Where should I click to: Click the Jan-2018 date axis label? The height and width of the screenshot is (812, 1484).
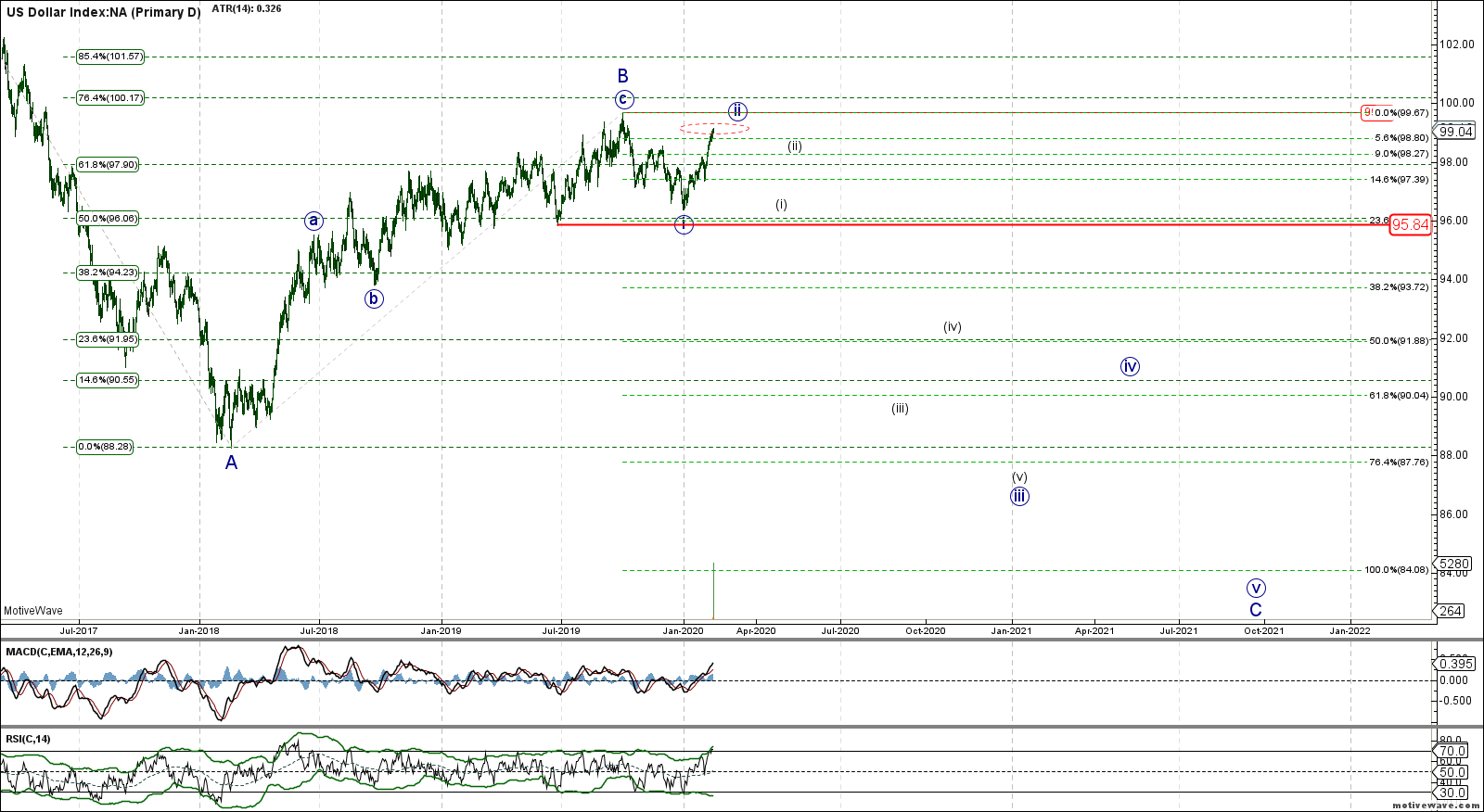click(x=199, y=631)
